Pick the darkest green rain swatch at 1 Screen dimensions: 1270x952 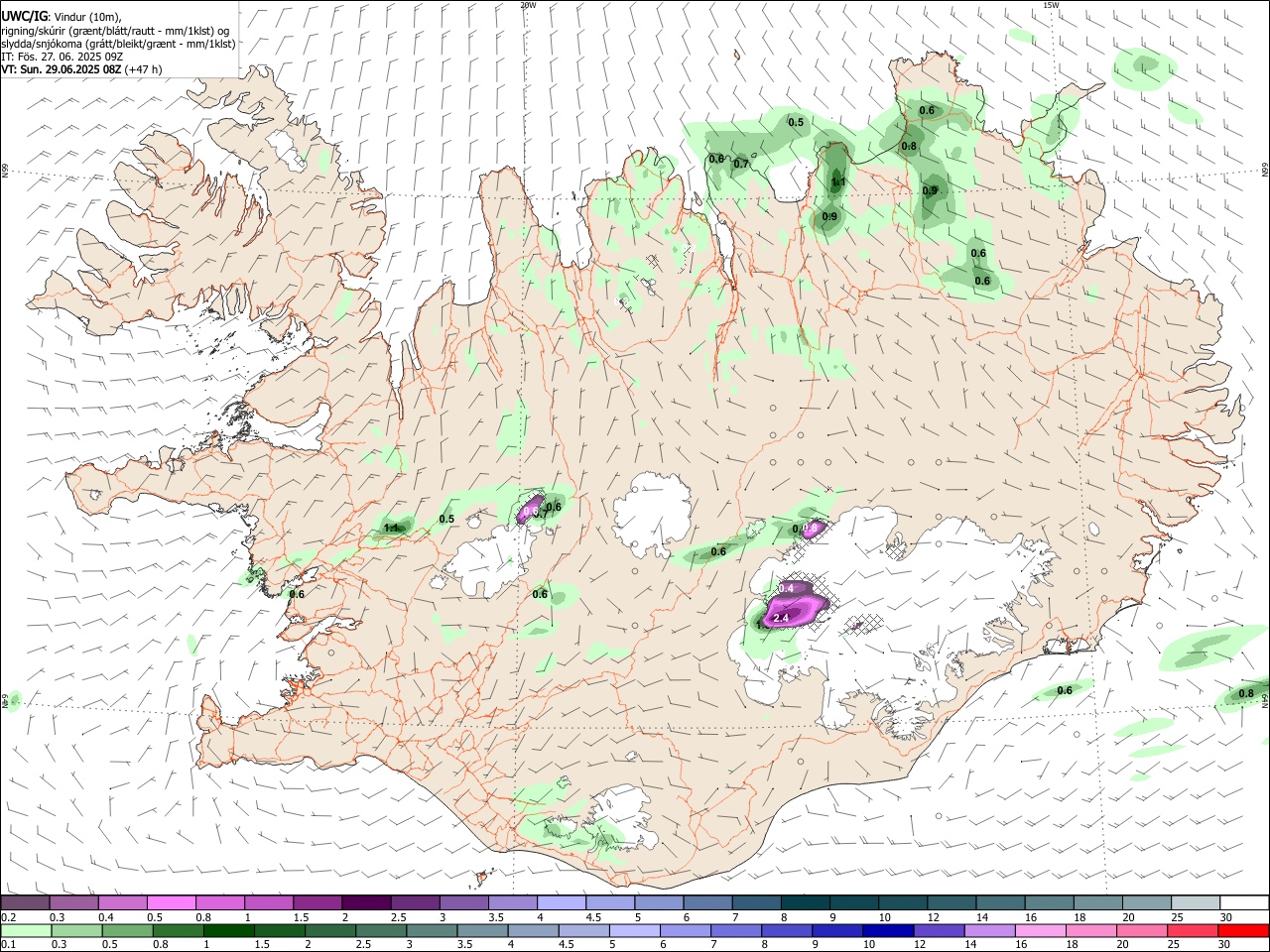coord(228,931)
